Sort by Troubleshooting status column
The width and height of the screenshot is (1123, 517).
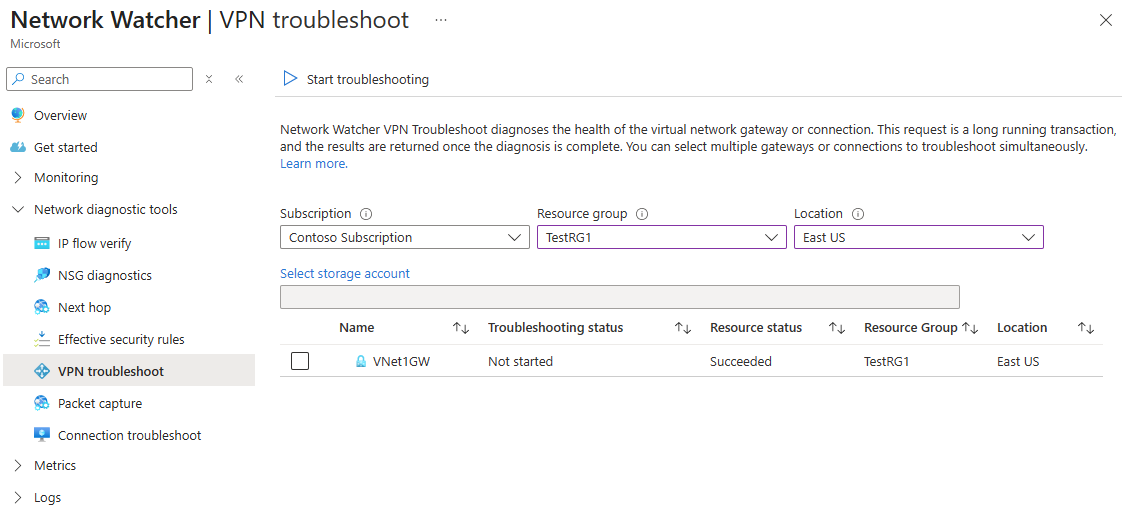[683, 328]
